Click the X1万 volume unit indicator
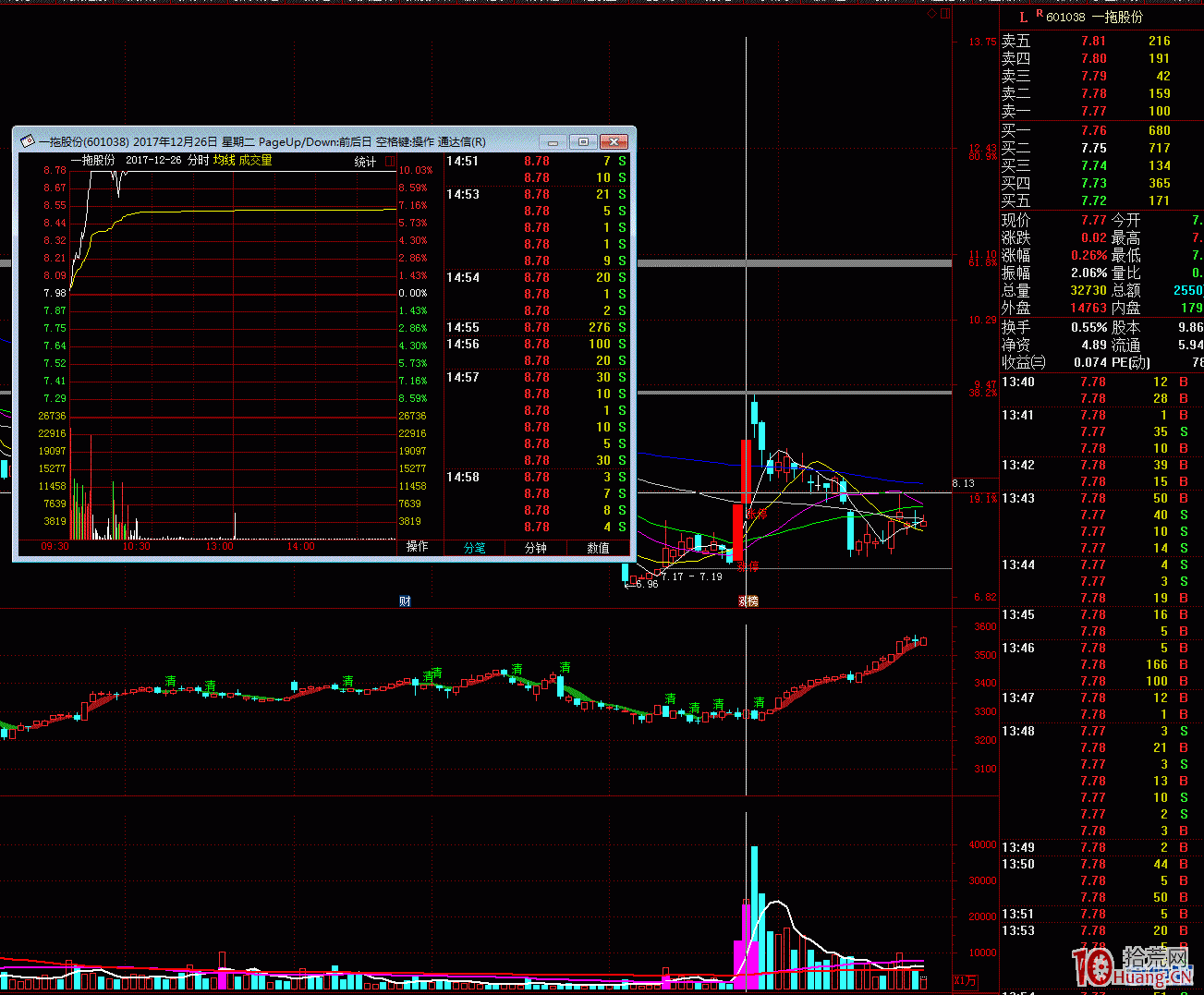1204x995 pixels. (x=966, y=981)
